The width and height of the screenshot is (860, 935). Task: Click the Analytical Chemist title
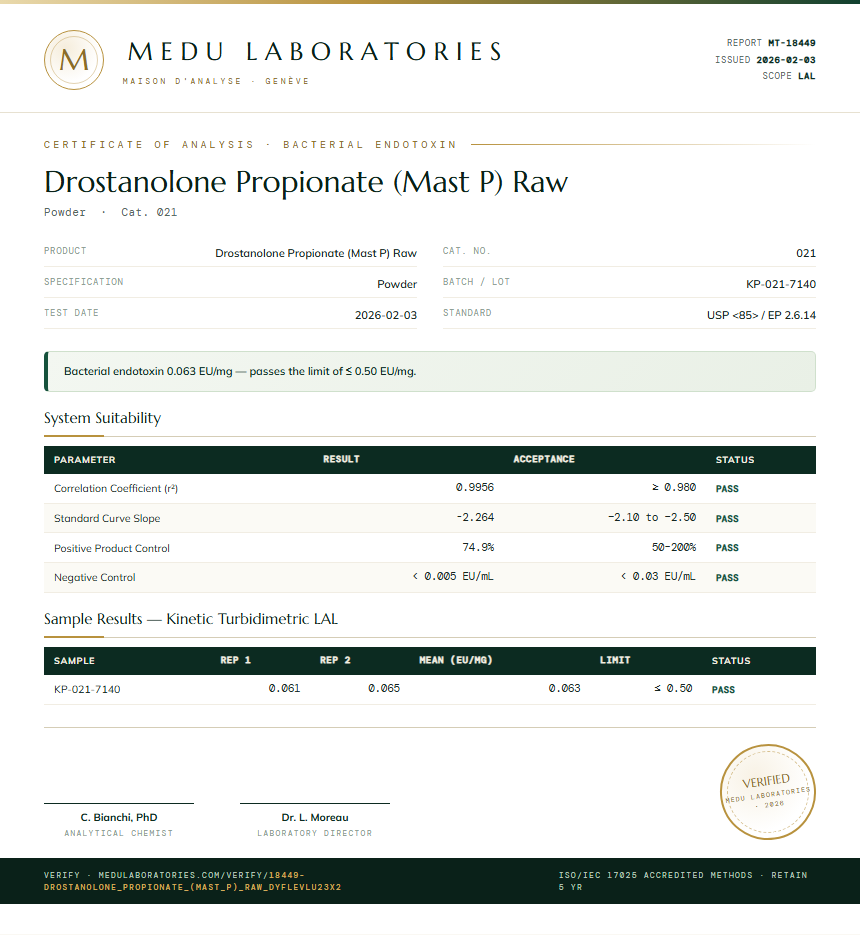click(x=119, y=833)
